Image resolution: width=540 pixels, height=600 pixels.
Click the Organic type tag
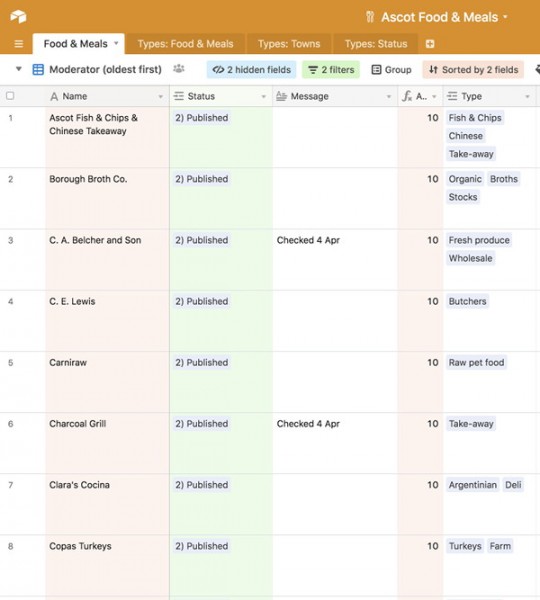[465, 179]
